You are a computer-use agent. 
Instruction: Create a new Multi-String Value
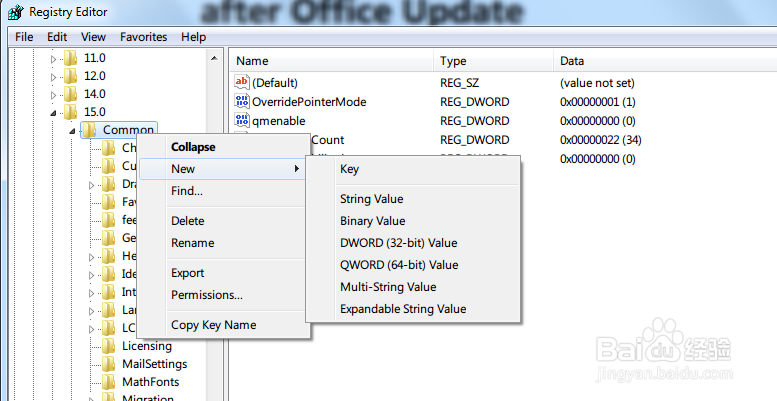413,287
